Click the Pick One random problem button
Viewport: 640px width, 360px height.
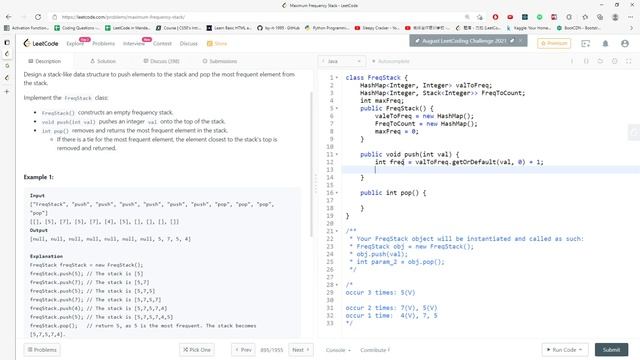click(197, 350)
